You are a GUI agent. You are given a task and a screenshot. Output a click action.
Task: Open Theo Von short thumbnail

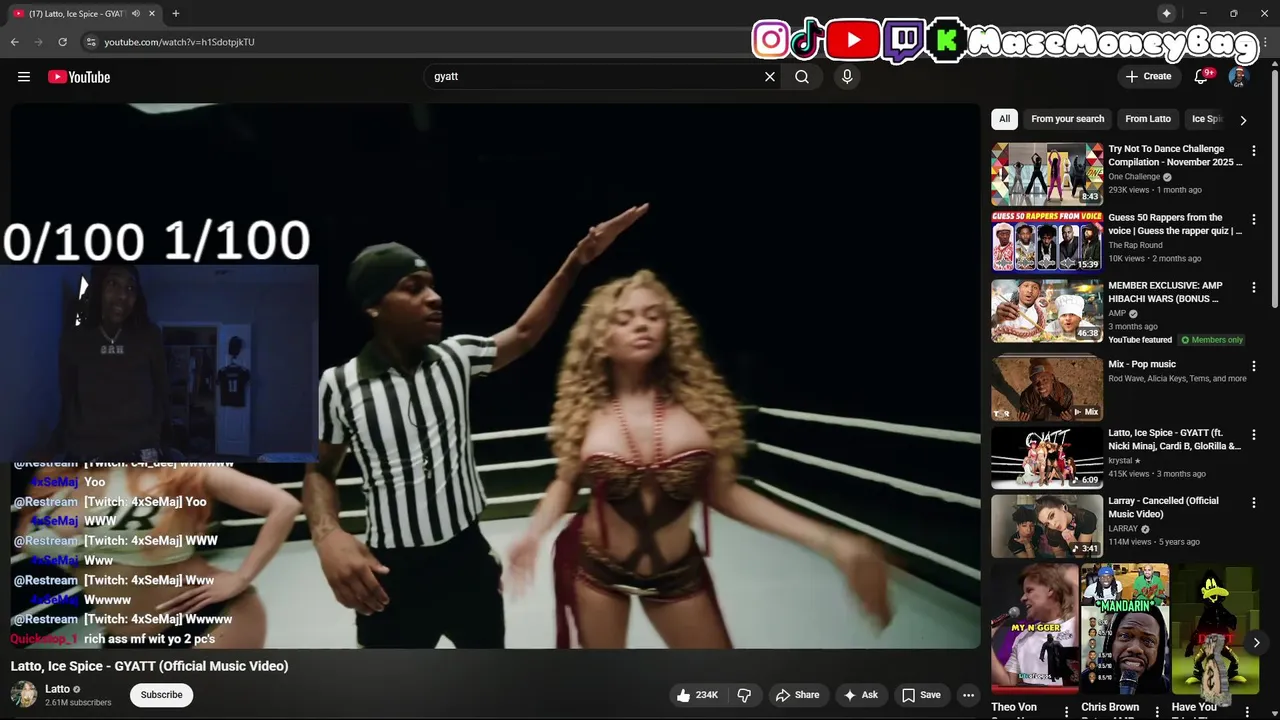(x=1034, y=629)
